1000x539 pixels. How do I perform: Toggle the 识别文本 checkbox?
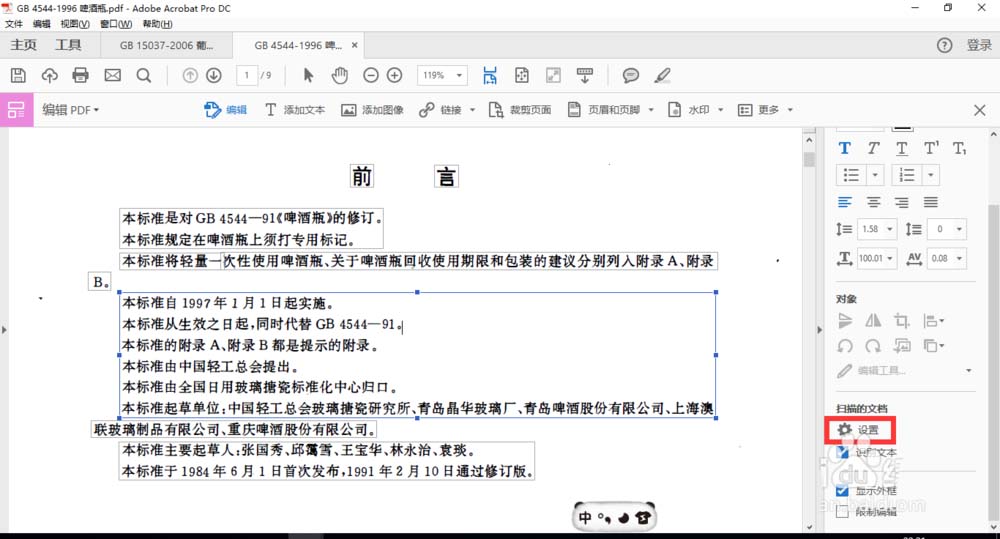843,453
